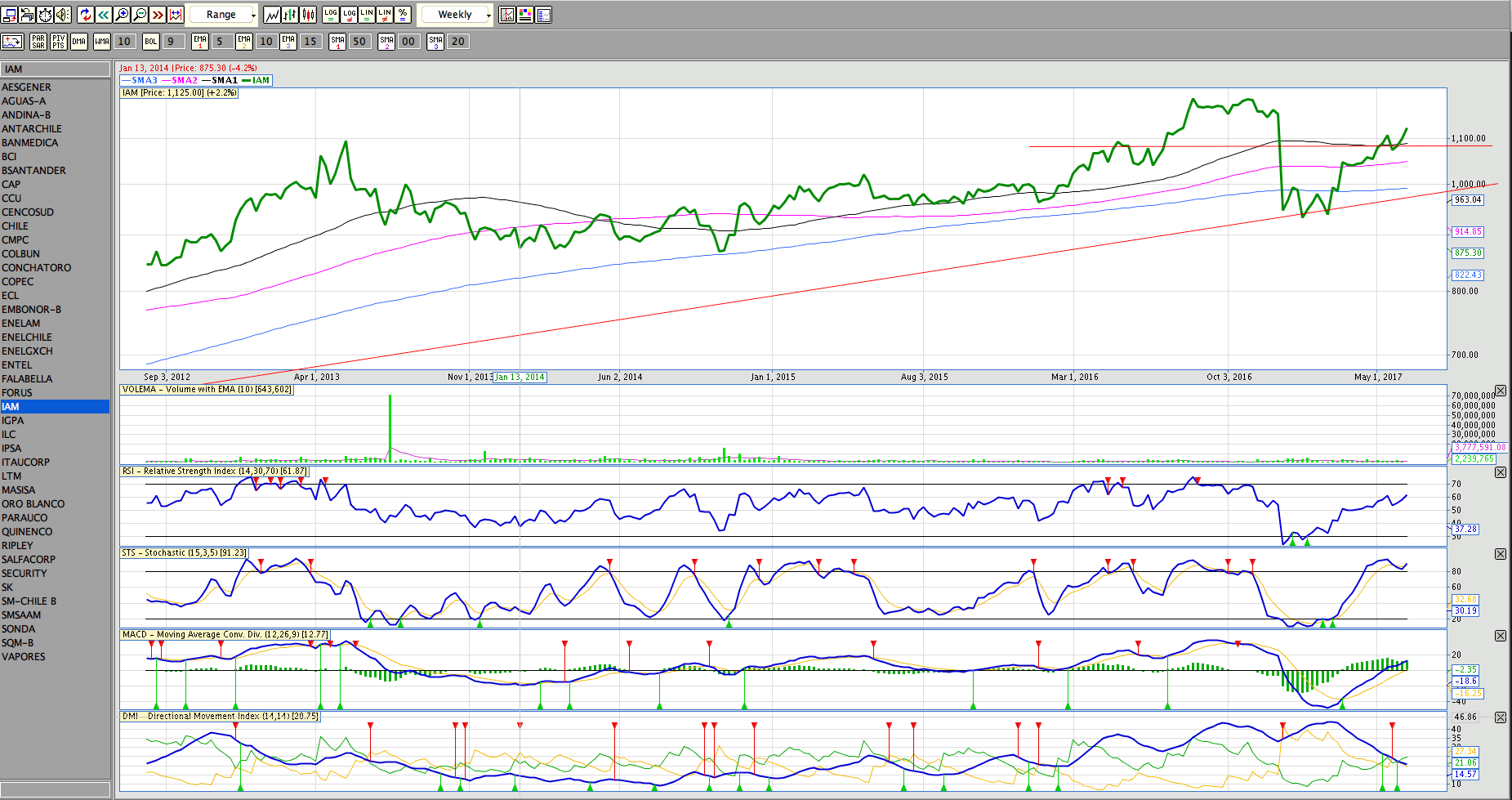1512x800 pixels.
Task: Toggle the PAR SAR indicator button
Action: (38, 42)
